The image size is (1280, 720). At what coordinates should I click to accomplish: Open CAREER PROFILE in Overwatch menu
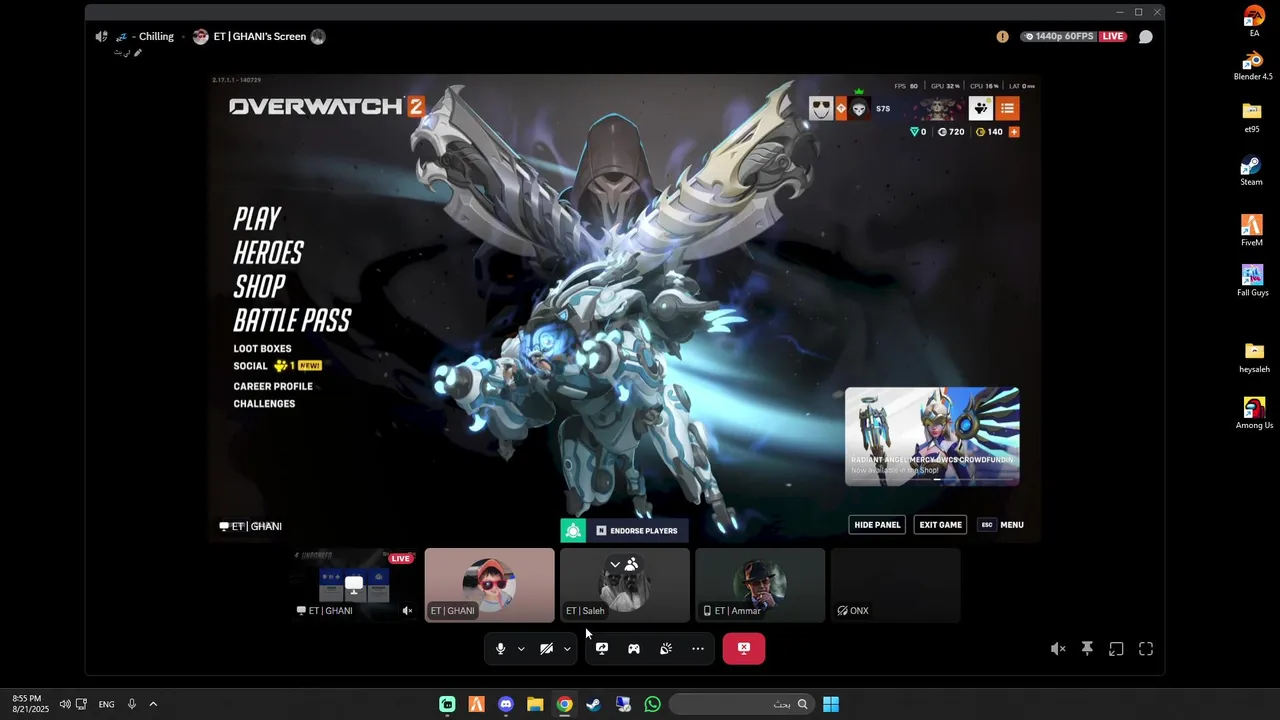tap(273, 386)
